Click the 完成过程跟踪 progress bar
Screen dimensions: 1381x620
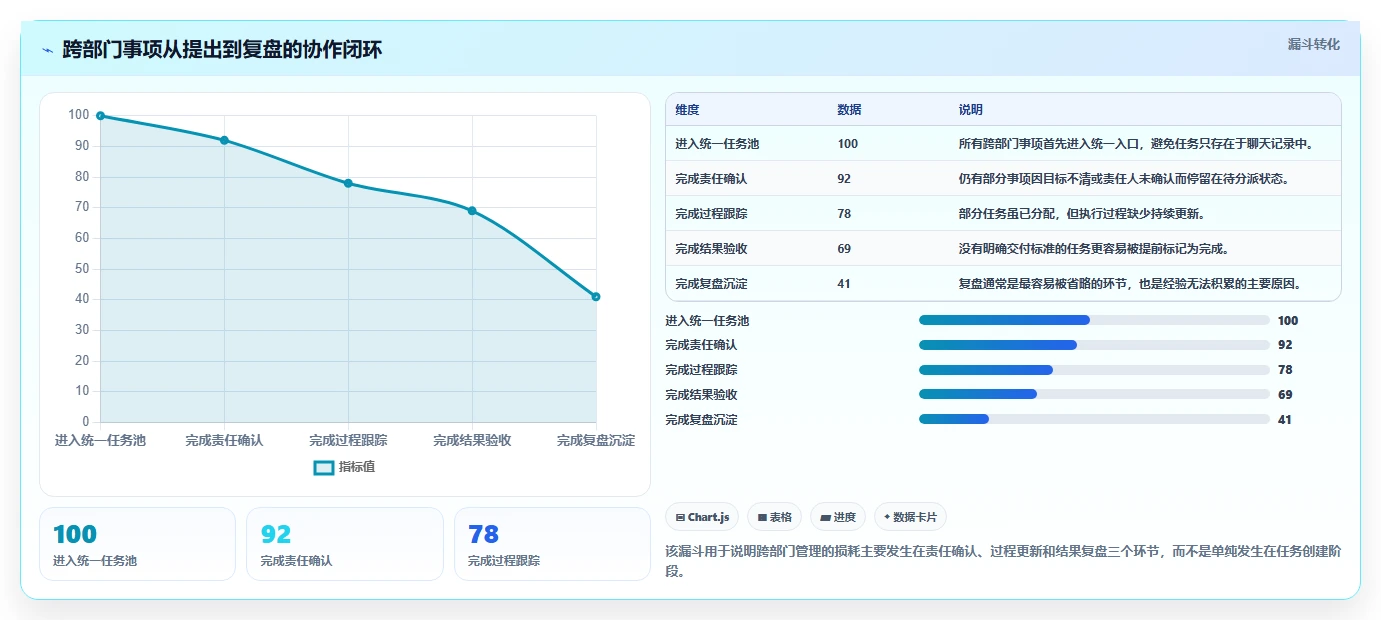[1094, 370]
